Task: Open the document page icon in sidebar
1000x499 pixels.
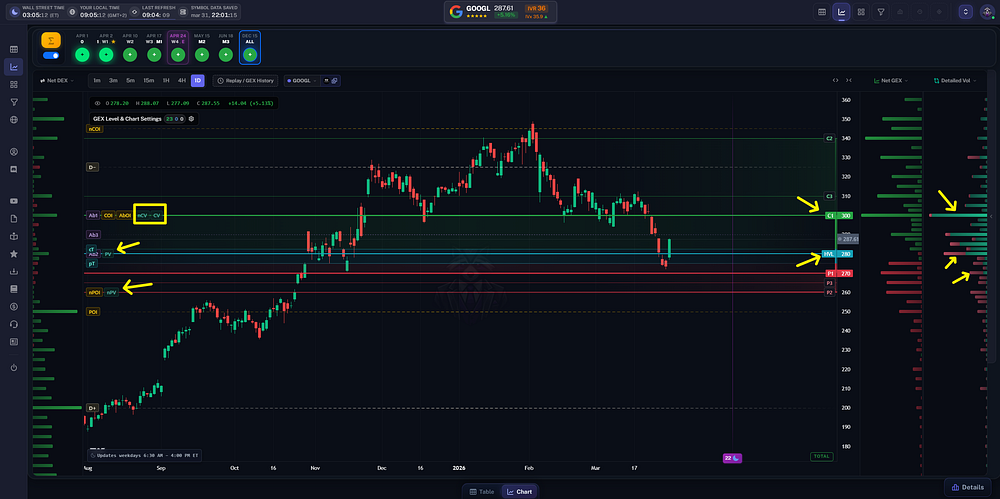Action: point(14,219)
